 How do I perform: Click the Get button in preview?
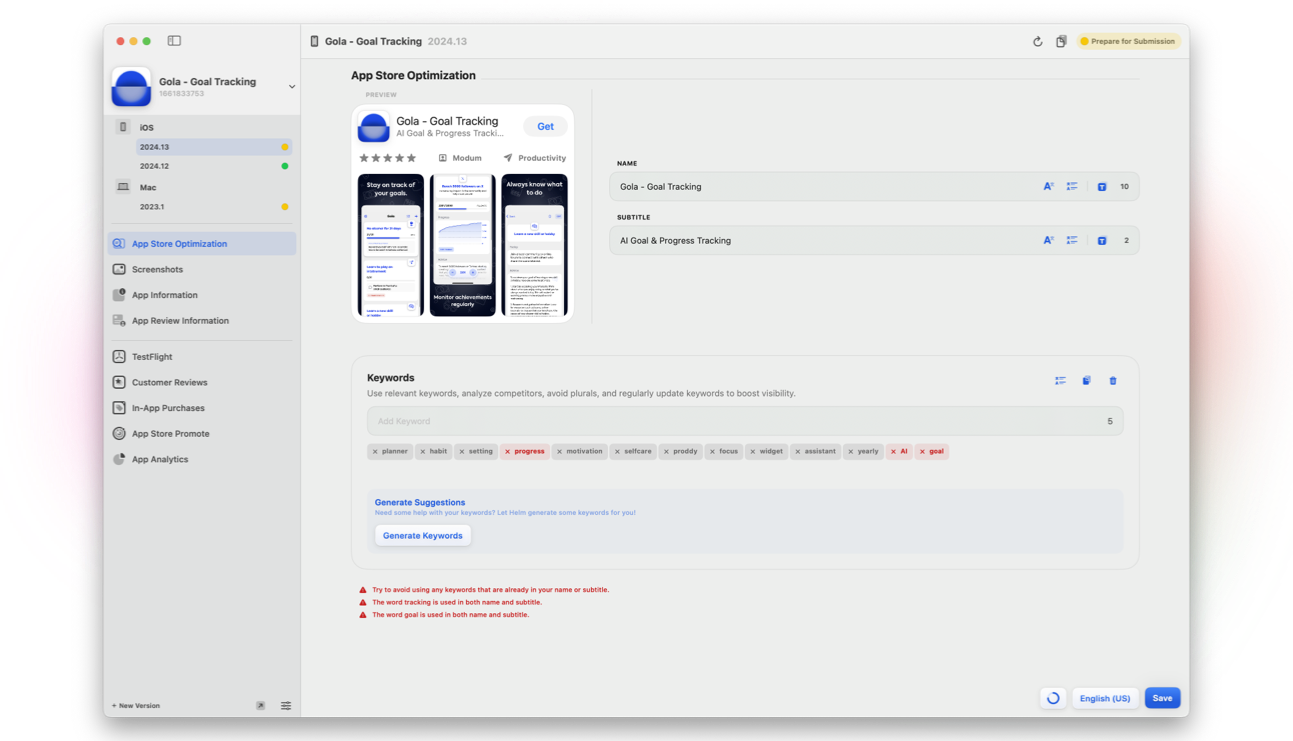click(545, 127)
